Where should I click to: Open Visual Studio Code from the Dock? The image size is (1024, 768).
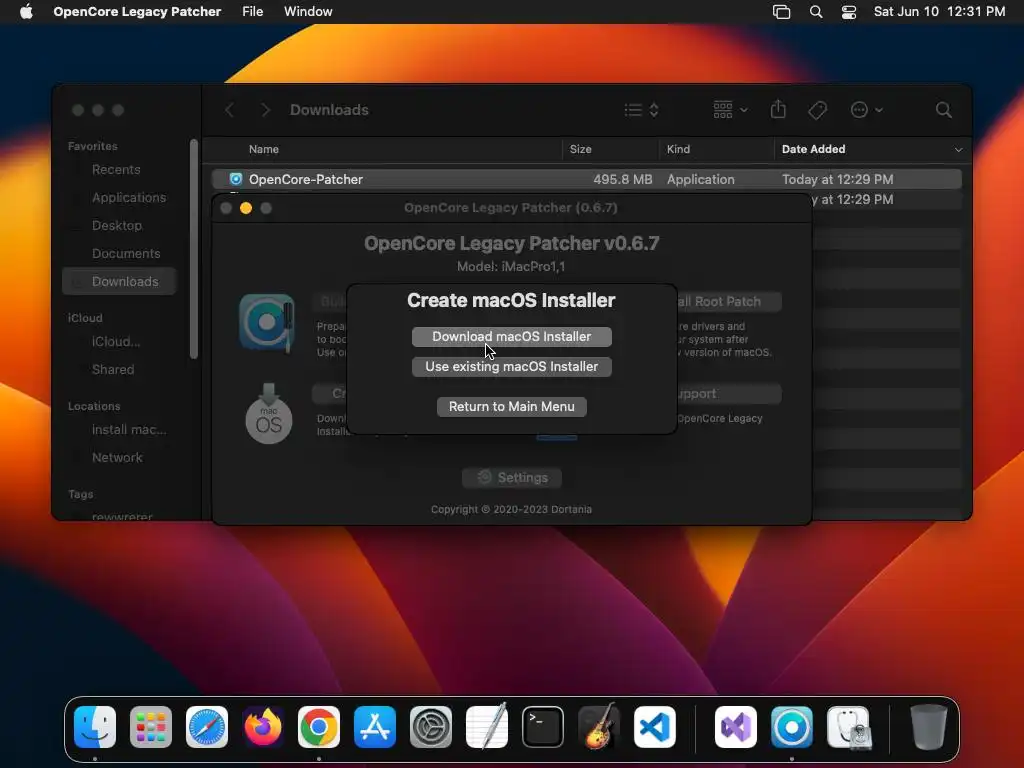pyautogui.click(x=655, y=727)
